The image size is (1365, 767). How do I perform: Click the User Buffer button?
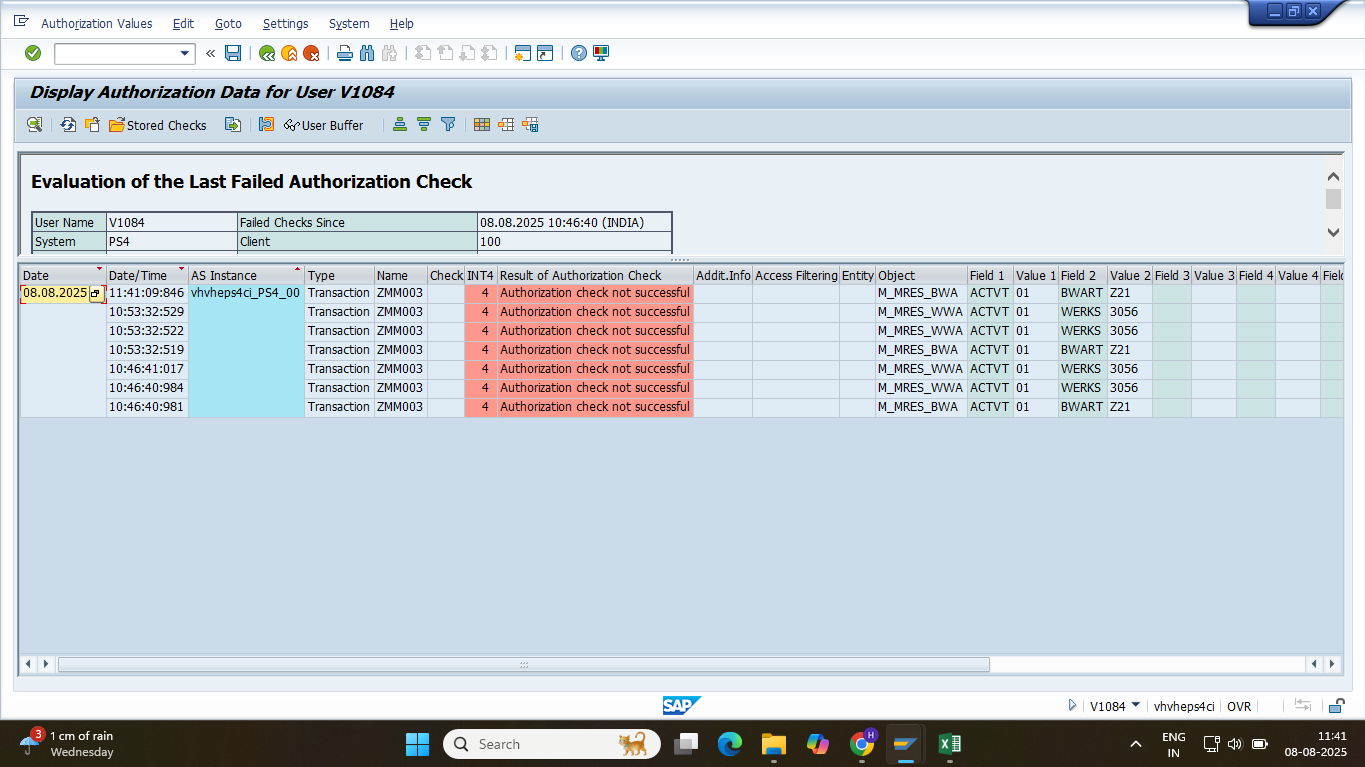[324, 125]
